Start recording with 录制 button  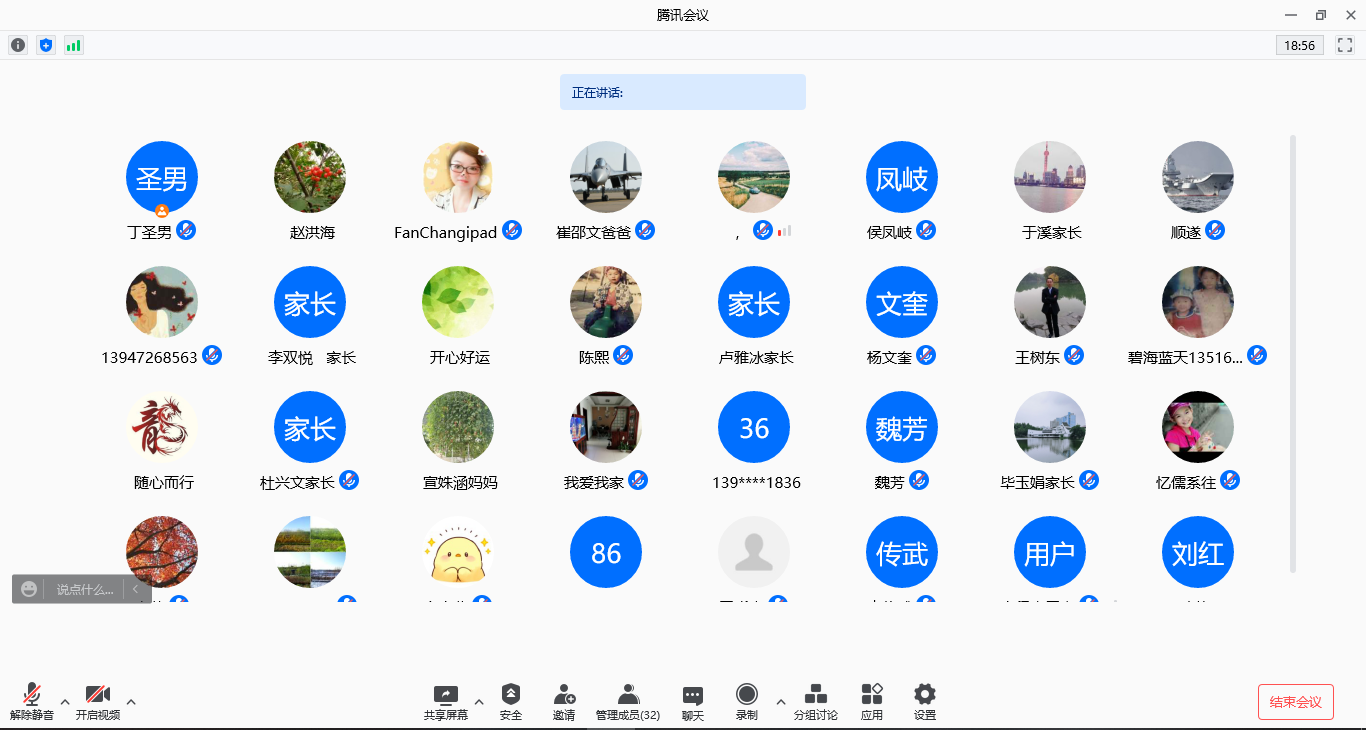tap(747, 701)
